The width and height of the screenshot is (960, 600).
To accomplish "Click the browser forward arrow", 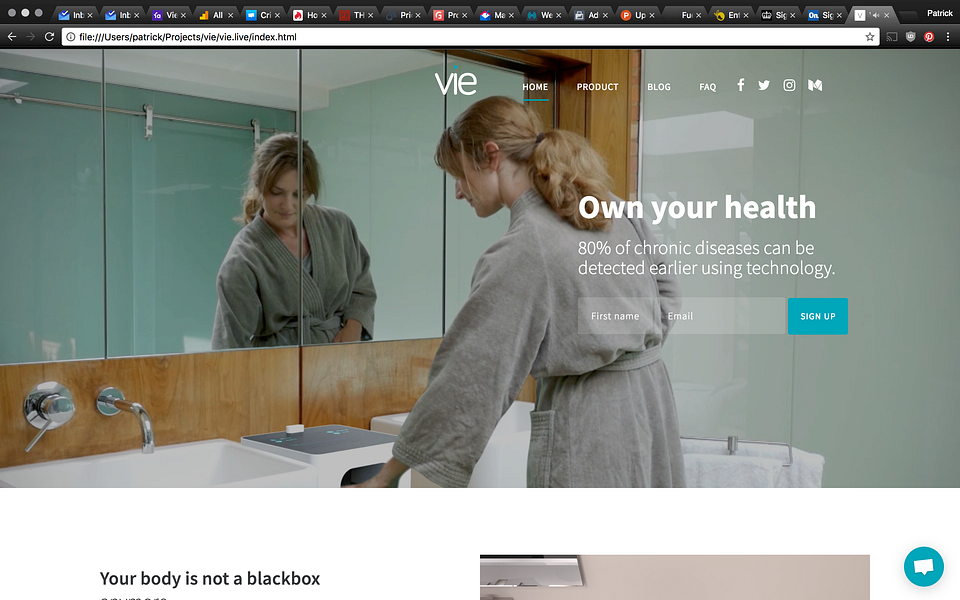I will 31,37.
